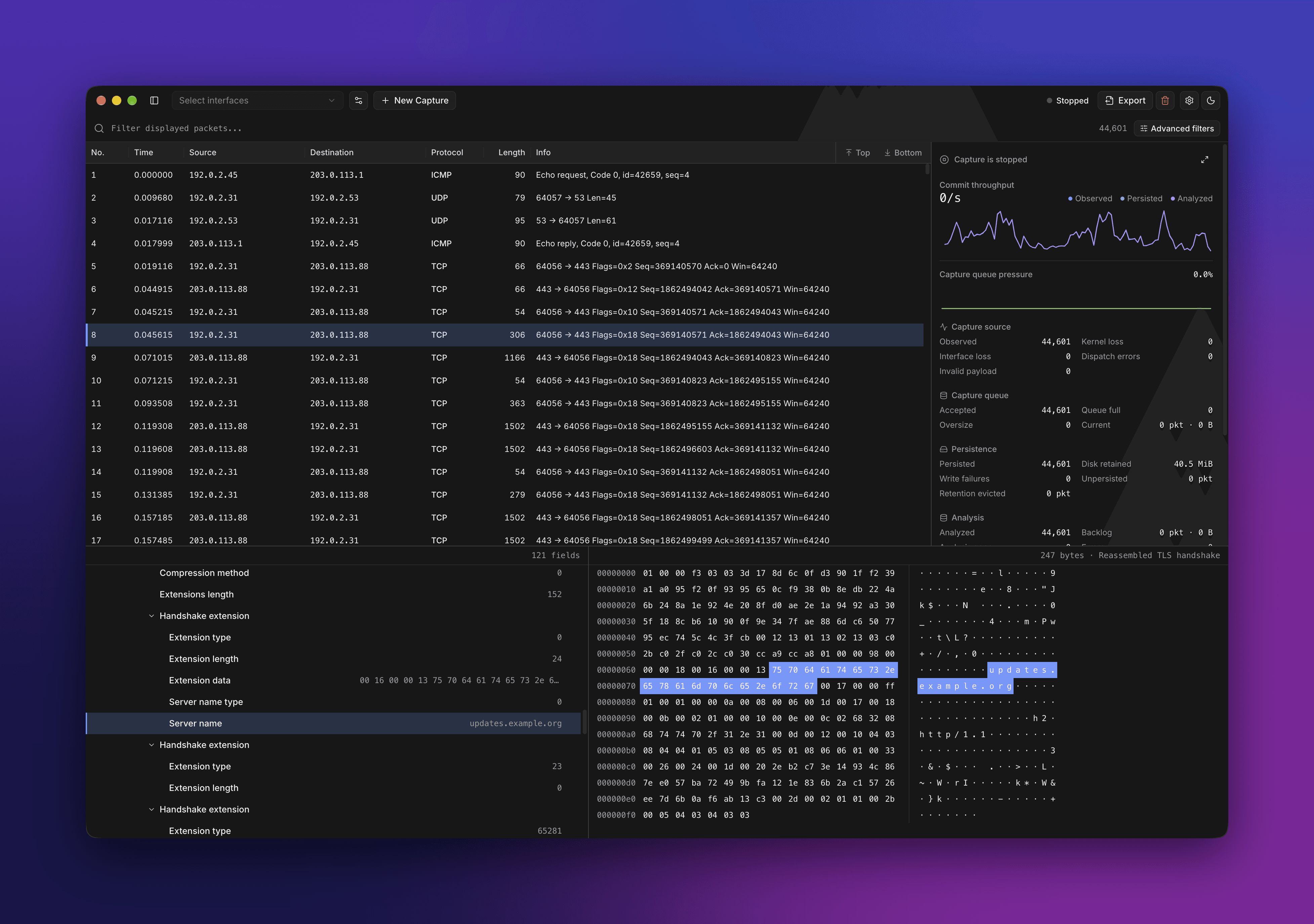The width and height of the screenshot is (1314, 924).
Task: Collapse the first Handshake extension node
Action: coord(151,616)
